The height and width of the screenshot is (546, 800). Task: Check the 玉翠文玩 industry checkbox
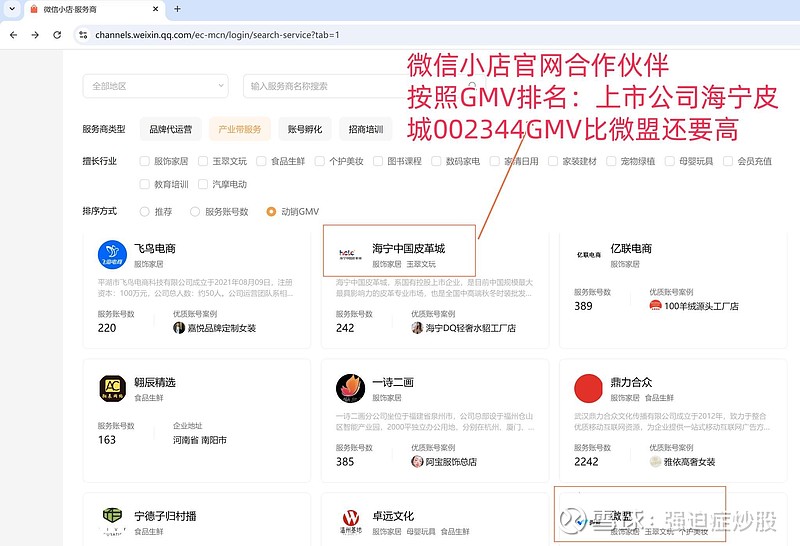point(203,161)
